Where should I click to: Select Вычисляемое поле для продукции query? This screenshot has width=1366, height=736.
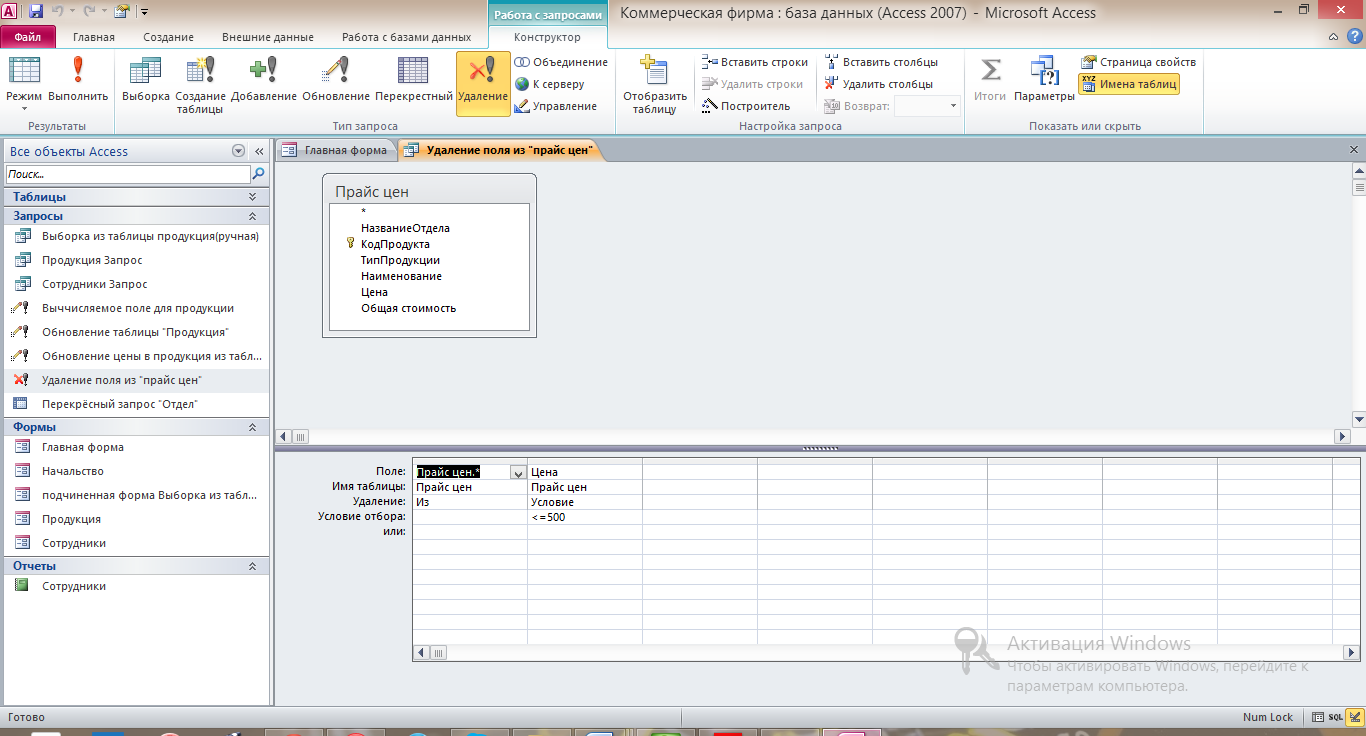pos(136,308)
